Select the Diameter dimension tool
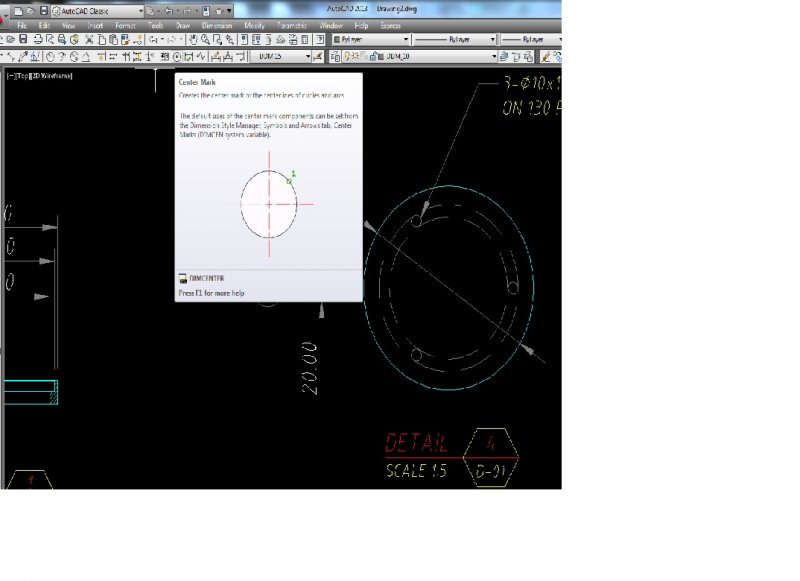Image resolution: width=800 pixels, height=581 pixels. [74, 57]
